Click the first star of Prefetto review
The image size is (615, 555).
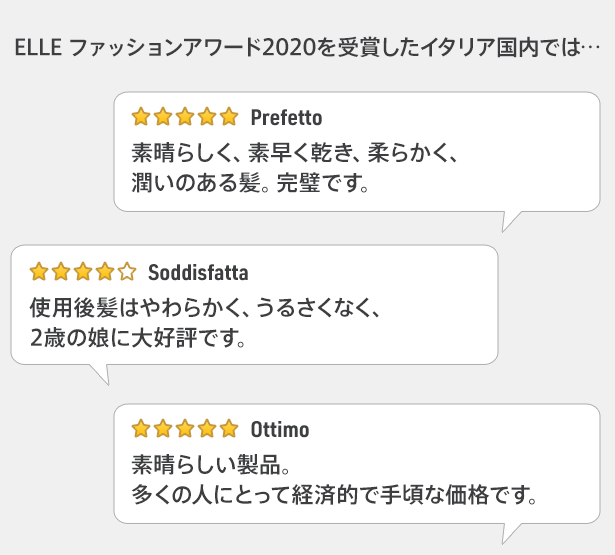point(141,117)
